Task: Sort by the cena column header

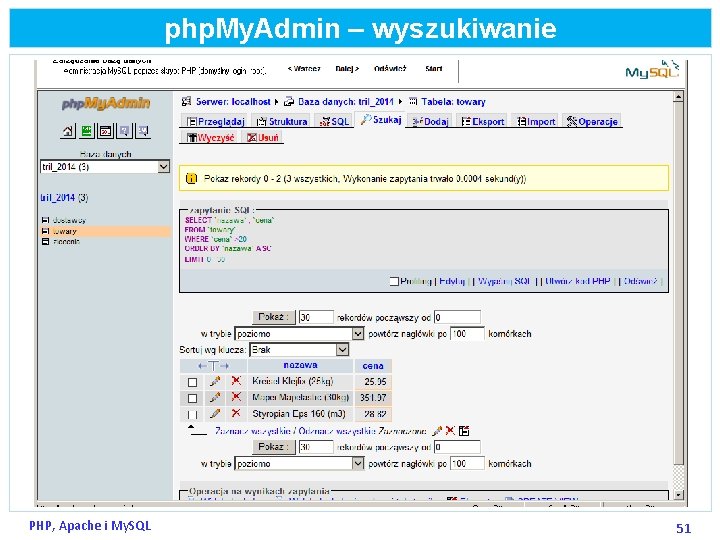Action: coord(373,366)
